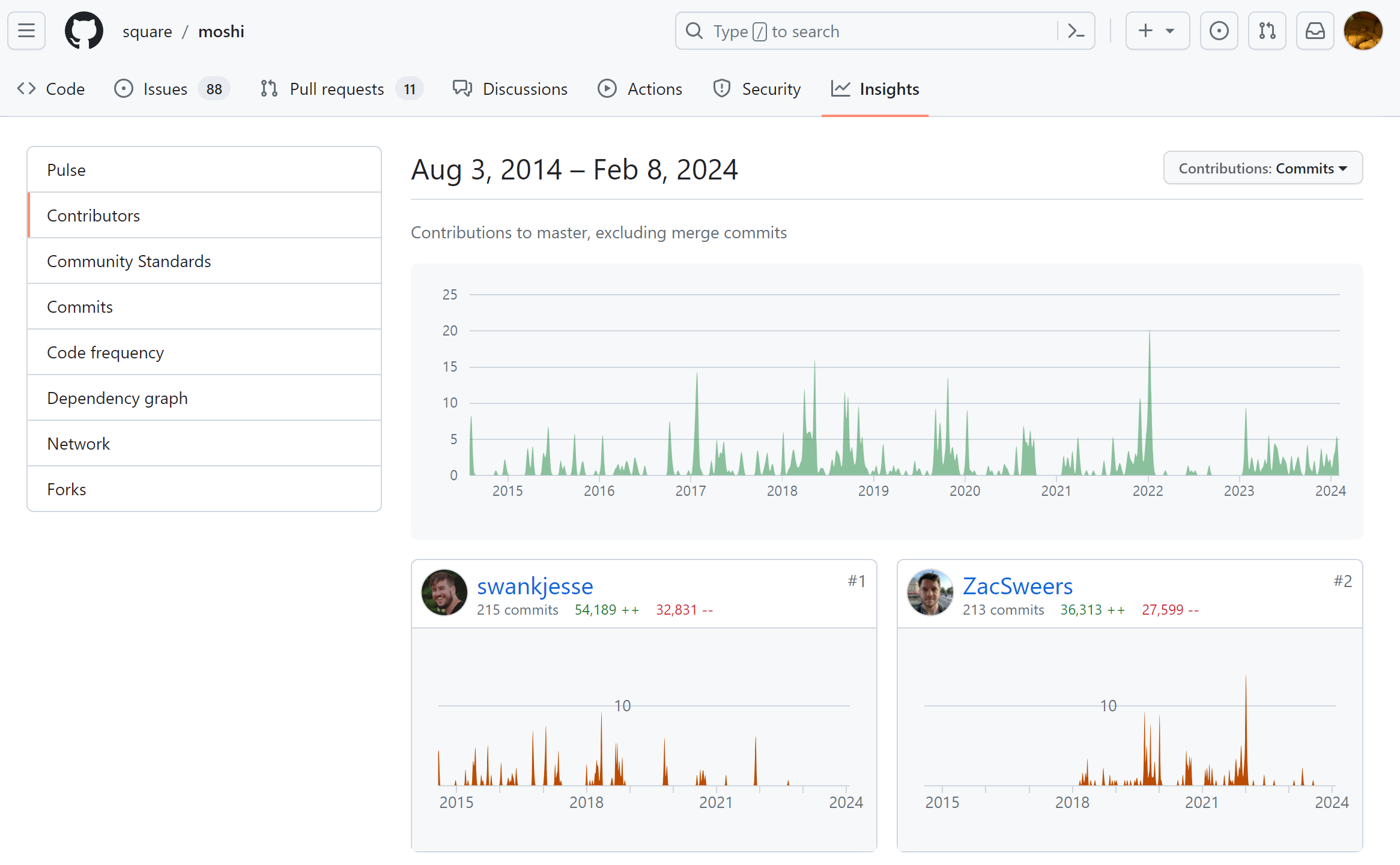The width and height of the screenshot is (1400, 865).
Task: Click the GitHub logo icon
Action: (83, 31)
